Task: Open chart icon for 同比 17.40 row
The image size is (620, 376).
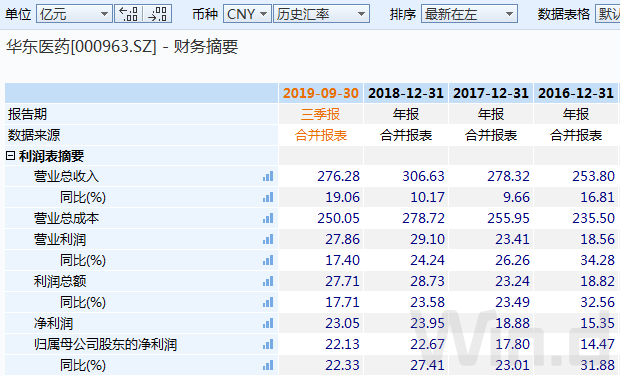Action: coord(268,260)
